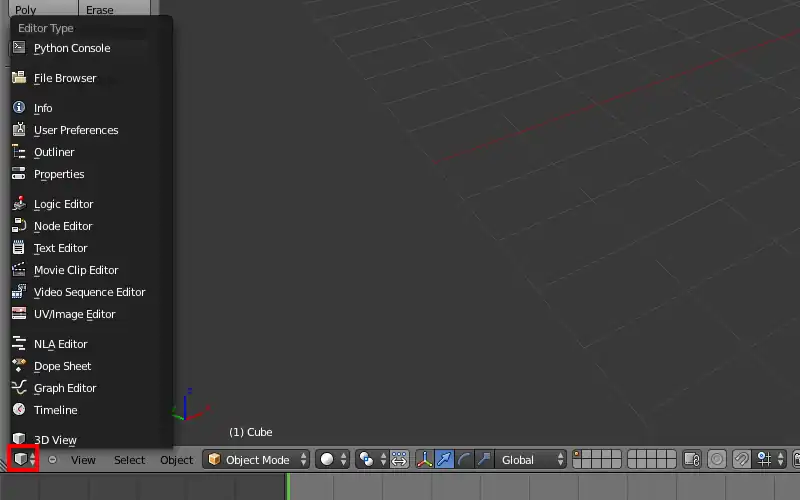The width and height of the screenshot is (800, 500).
Task: Toggle the 3D manipulator widget
Action: [x=425, y=460]
